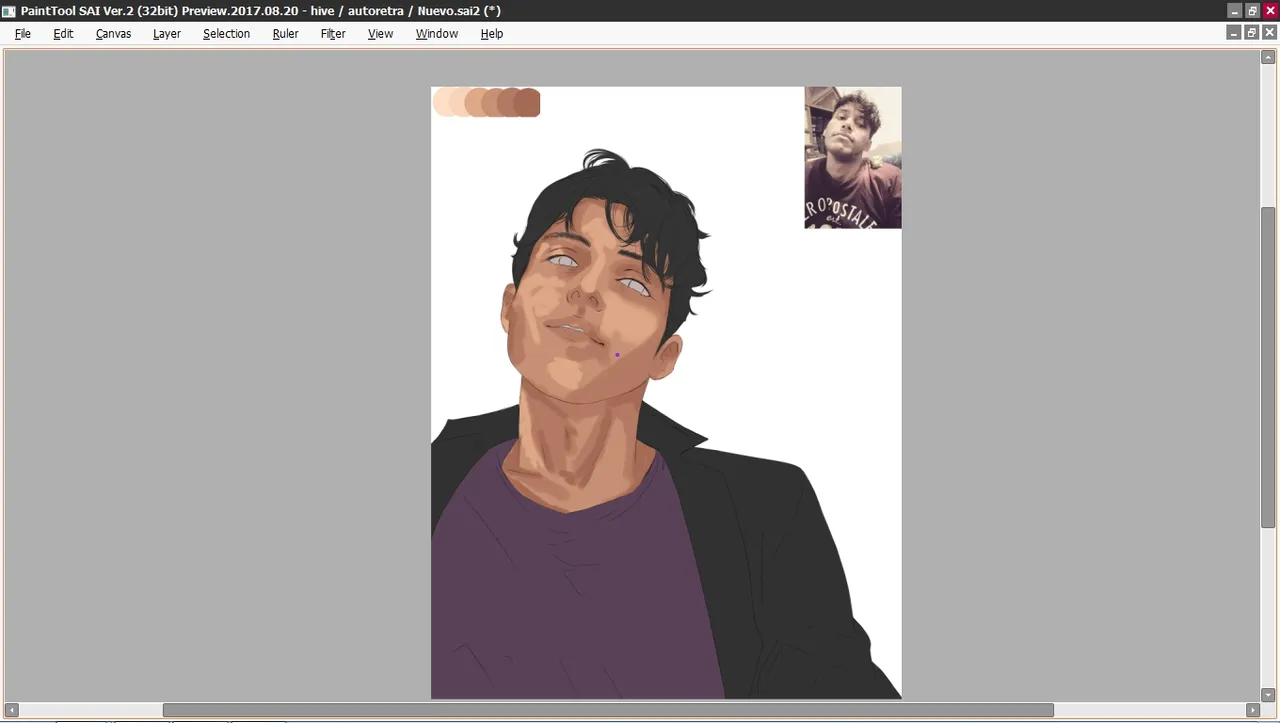The image size is (1280, 723).
Task: Open the Window menu
Action: [x=437, y=33]
